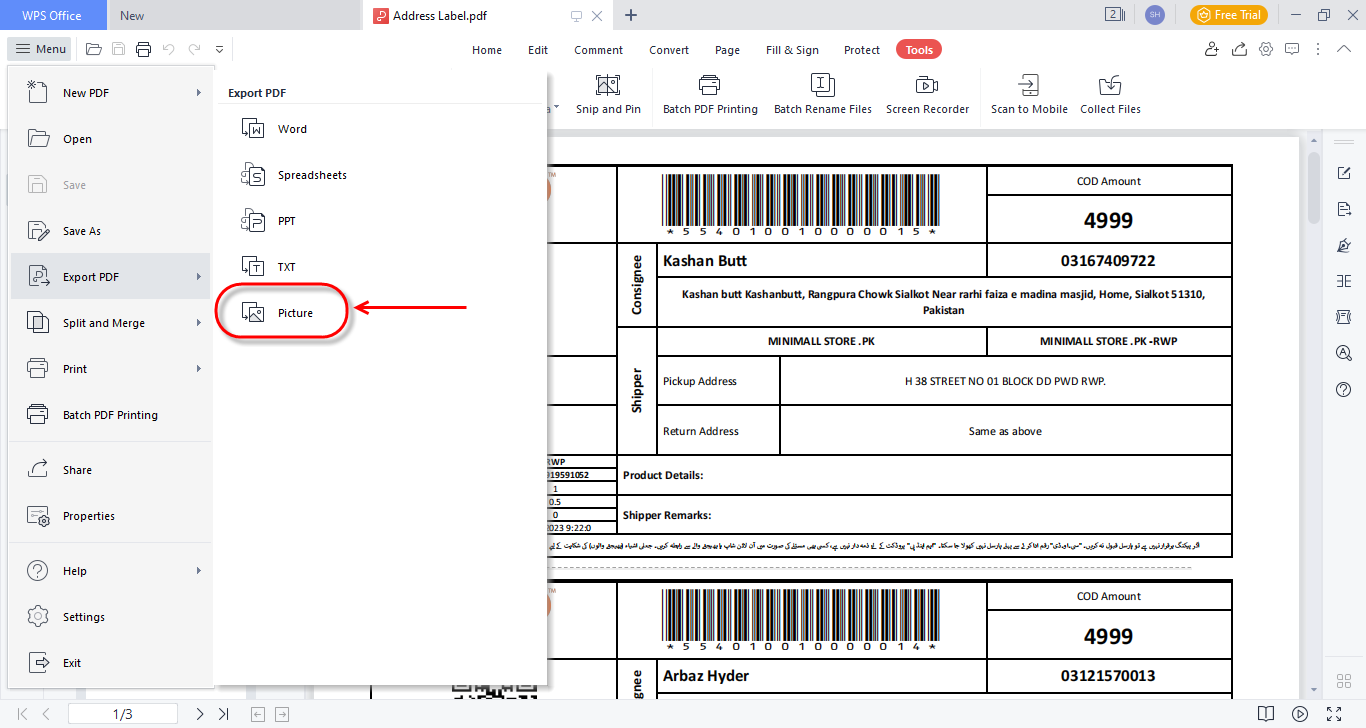Switch to the Fill & Sign tab
The height and width of the screenshot is (728, 1366).
pos(792,49)
